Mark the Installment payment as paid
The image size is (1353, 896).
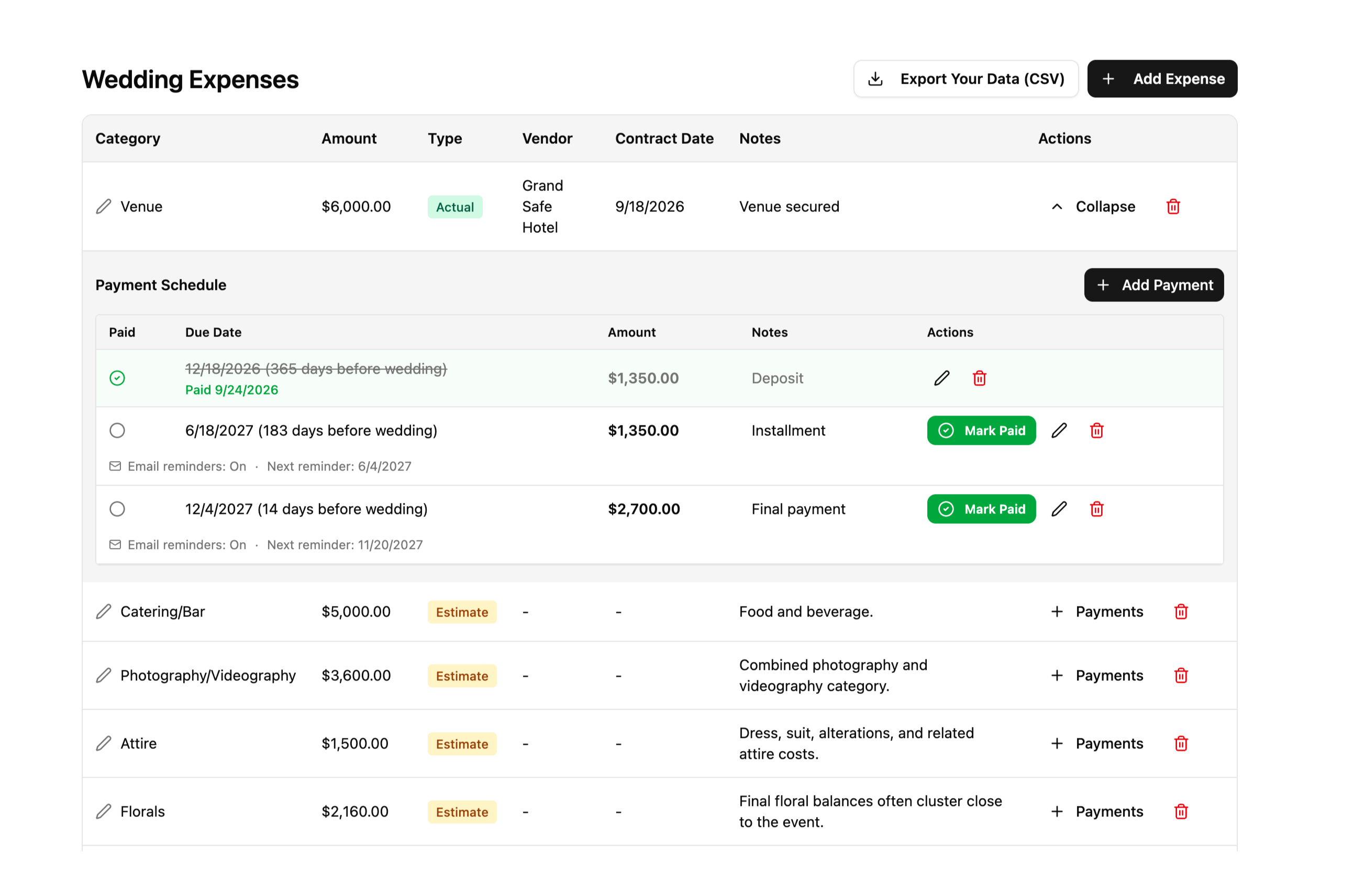981,431
